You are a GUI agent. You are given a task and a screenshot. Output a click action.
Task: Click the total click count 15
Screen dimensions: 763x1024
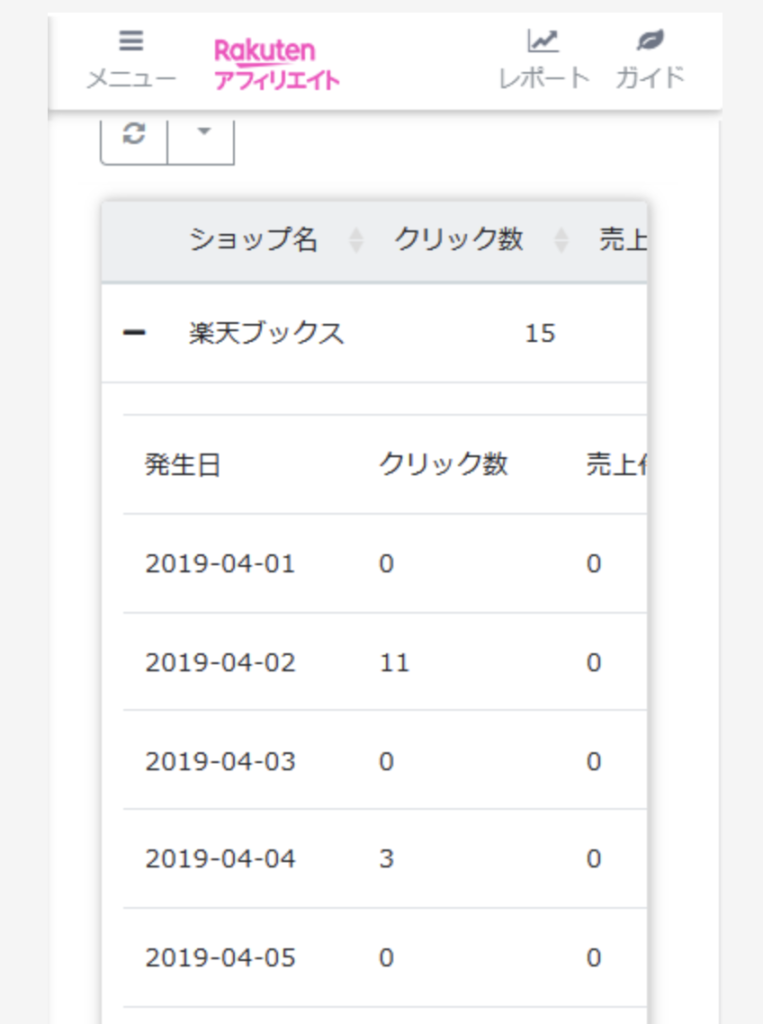pos(540,334)
